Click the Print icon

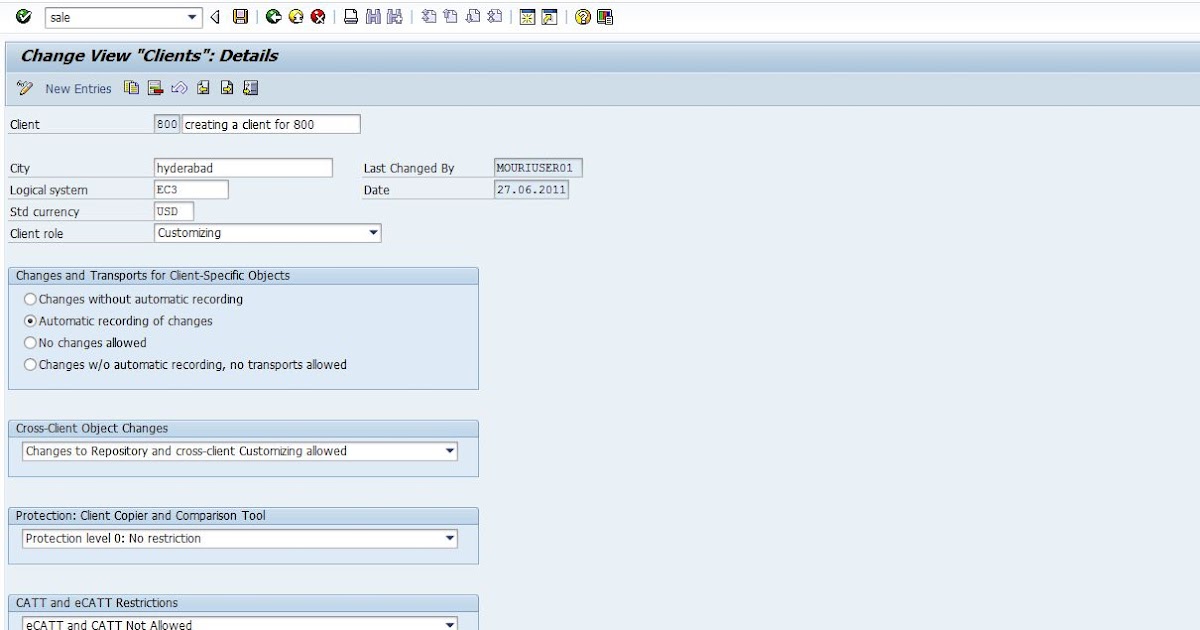(352, 16)
